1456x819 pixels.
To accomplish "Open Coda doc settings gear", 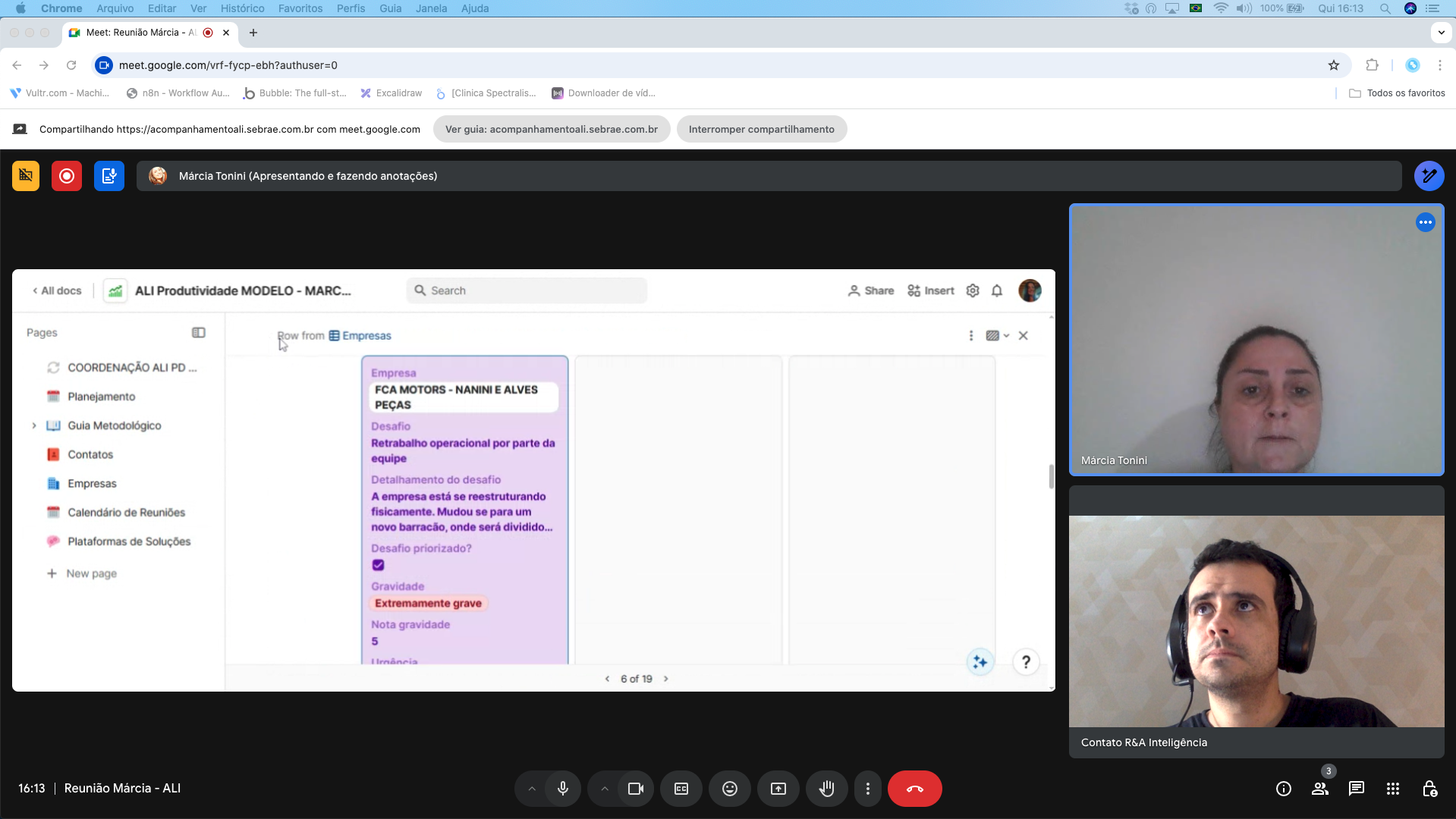I will point(973,290).
